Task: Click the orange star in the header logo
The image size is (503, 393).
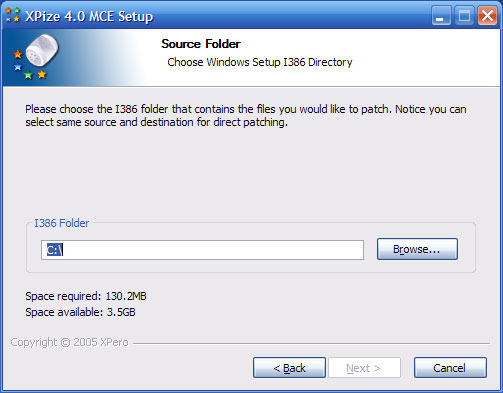Action: click(18, 54)
